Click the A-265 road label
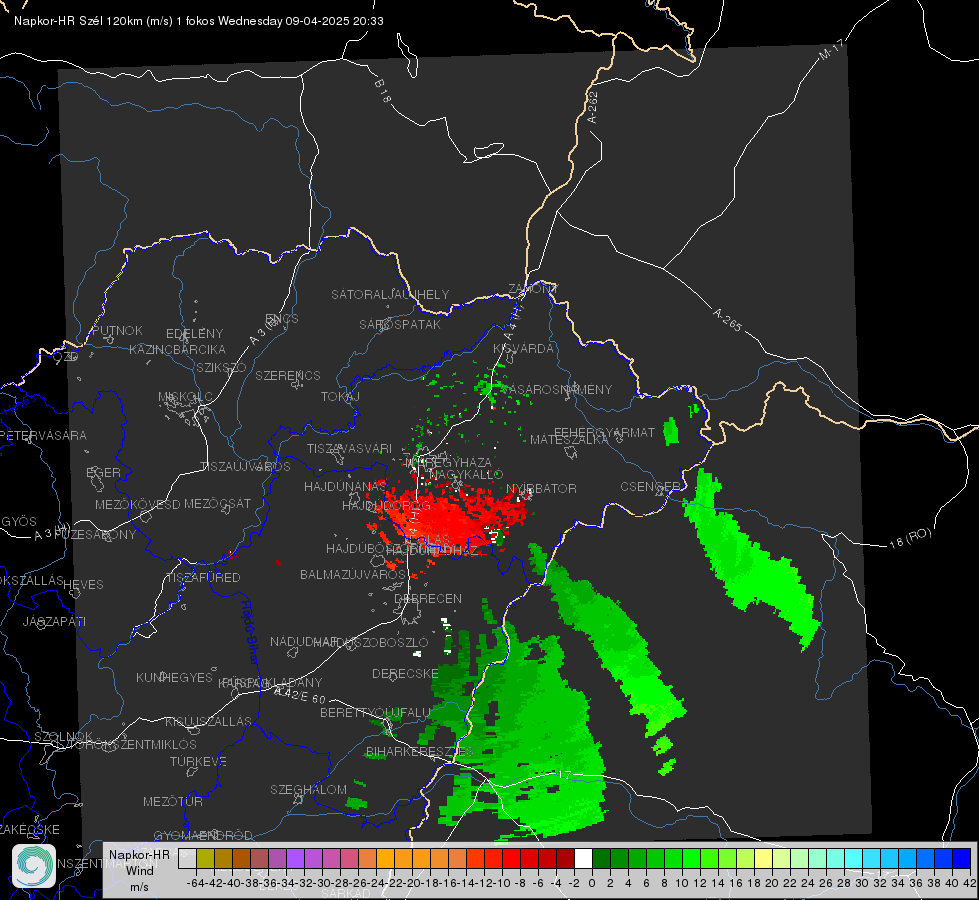The width and height of the screenshot is (979, 900). [x=727, y=320]
